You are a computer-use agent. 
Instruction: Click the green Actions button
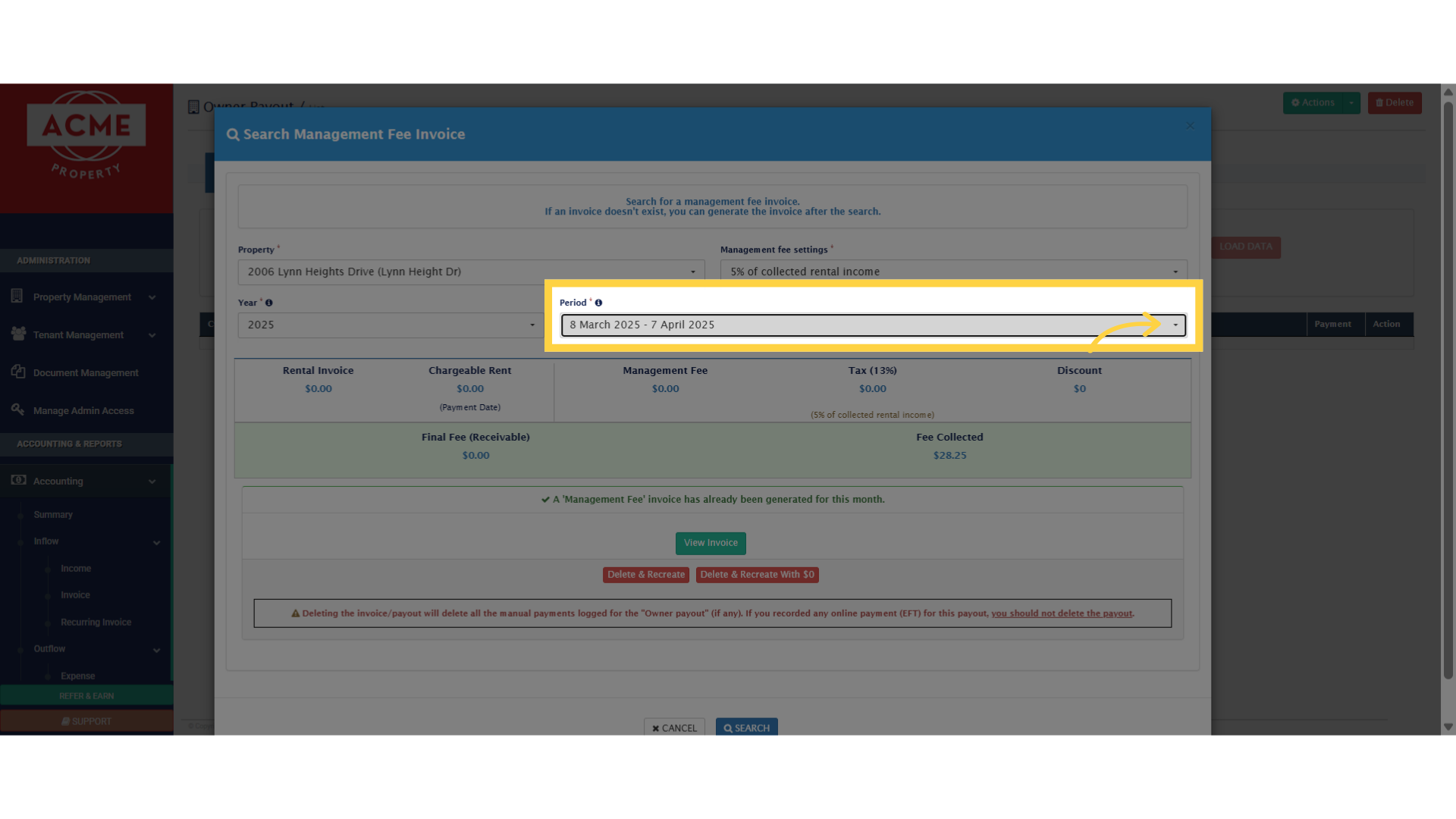point(1313,103)
